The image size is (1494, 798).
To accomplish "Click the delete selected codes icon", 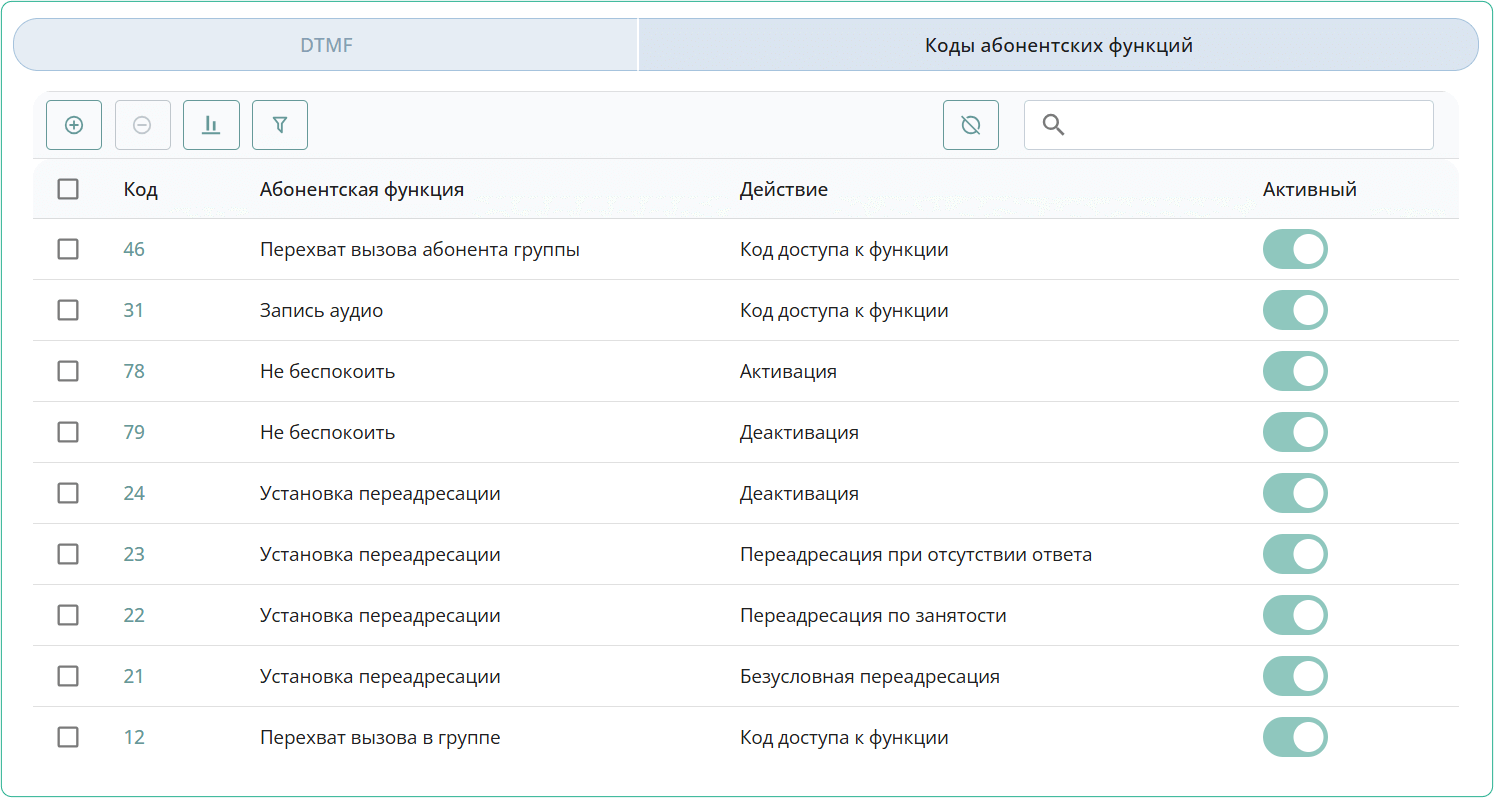I will point(142,124).
